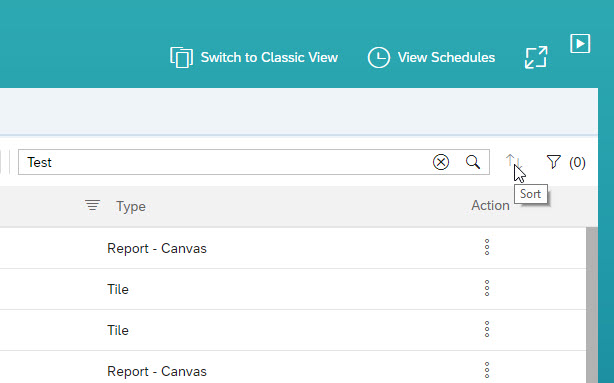Open the Sort options icon

(513, 162)
